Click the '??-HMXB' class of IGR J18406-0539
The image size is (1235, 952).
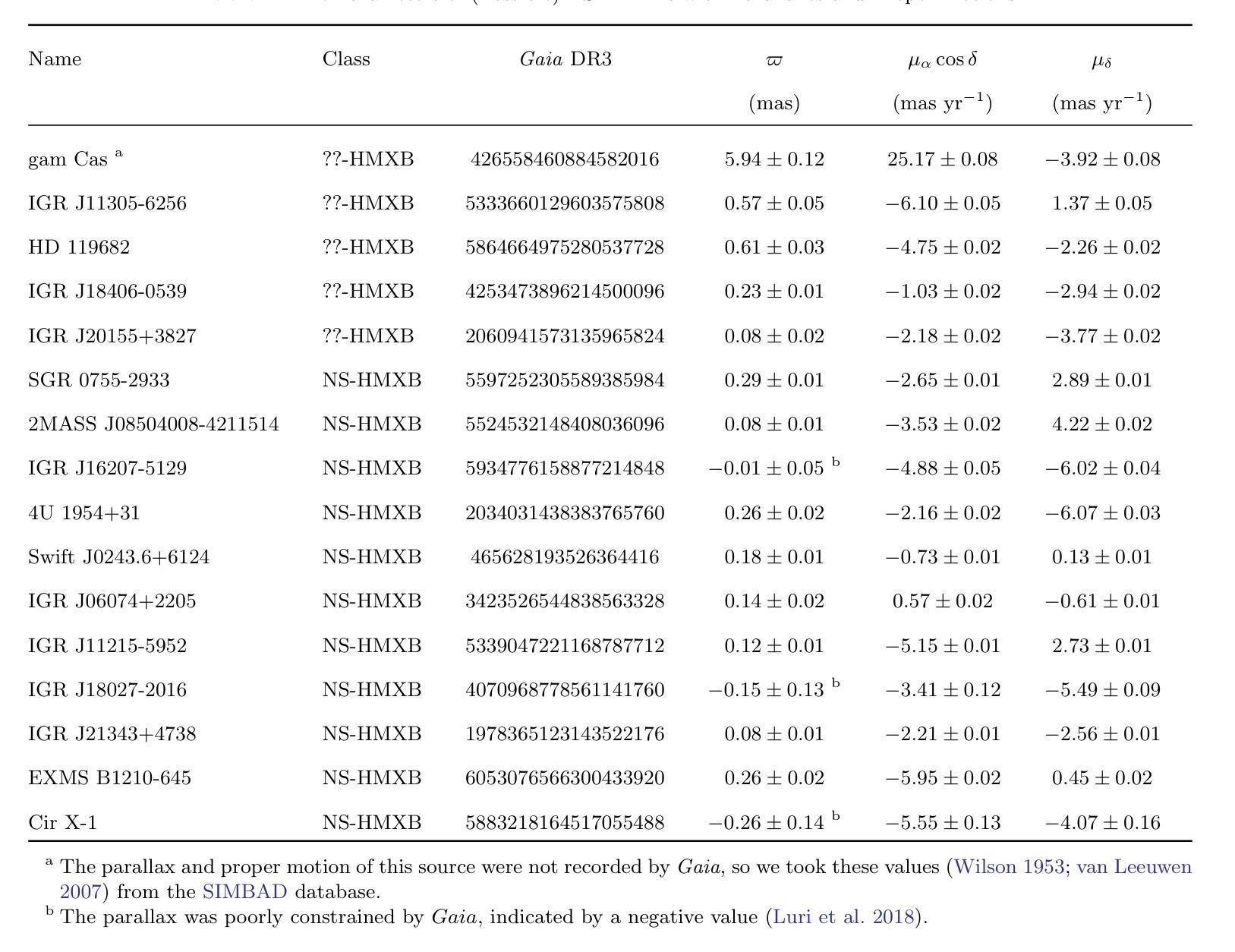coord(368,292)
